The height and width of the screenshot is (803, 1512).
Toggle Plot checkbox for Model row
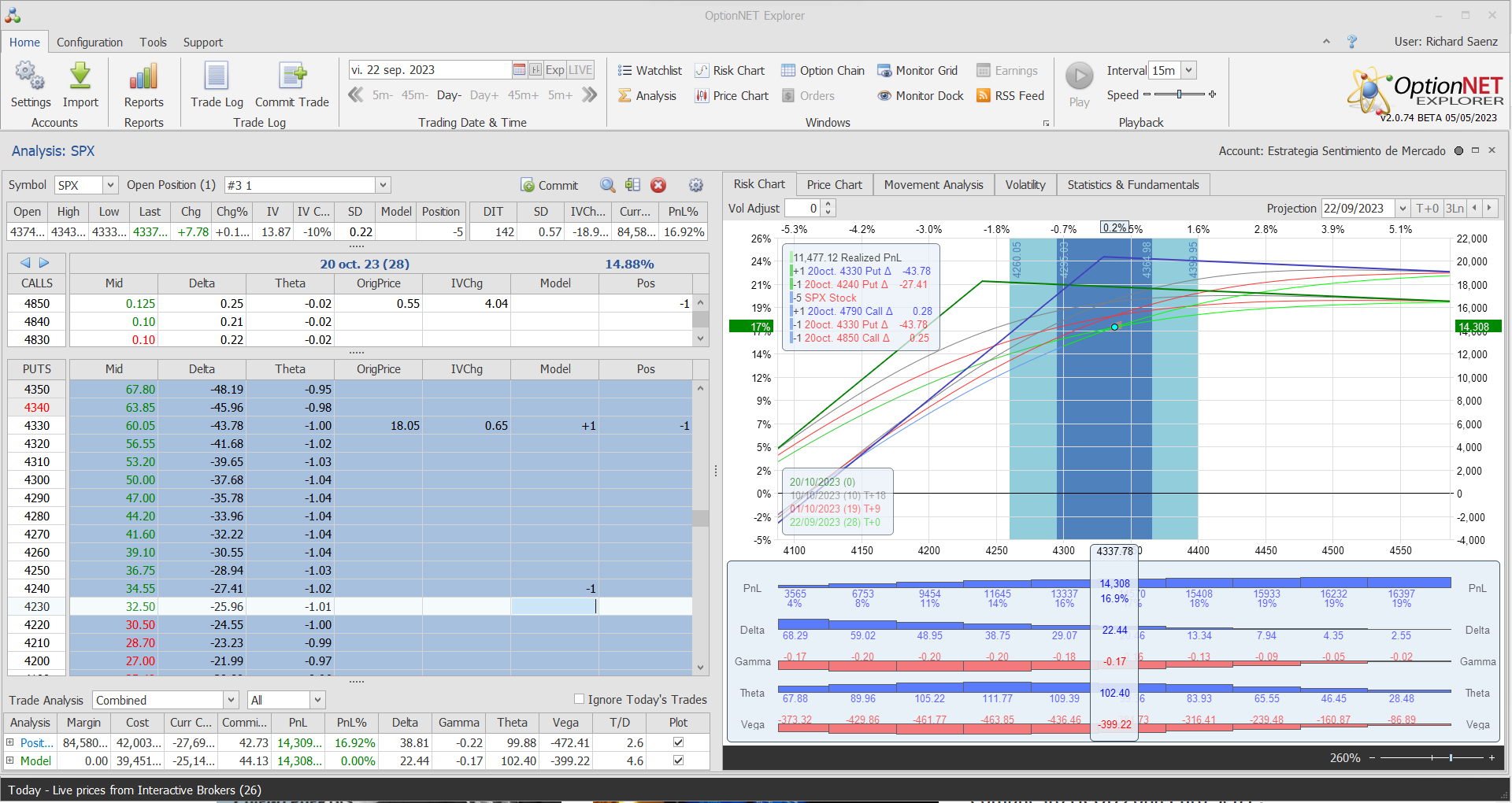click(678, 760)
